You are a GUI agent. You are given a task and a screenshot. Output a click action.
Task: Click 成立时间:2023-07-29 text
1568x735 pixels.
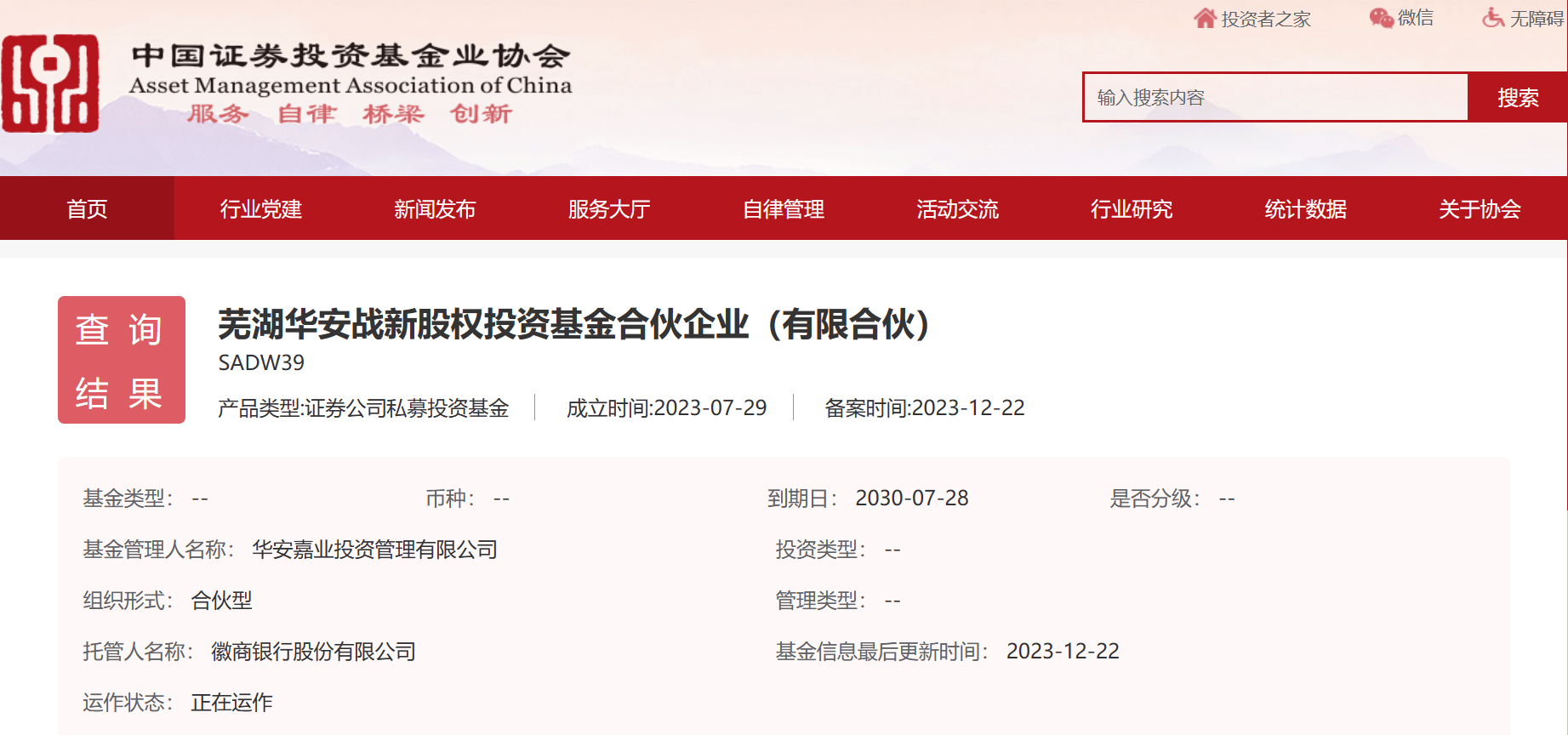(667, 408)
